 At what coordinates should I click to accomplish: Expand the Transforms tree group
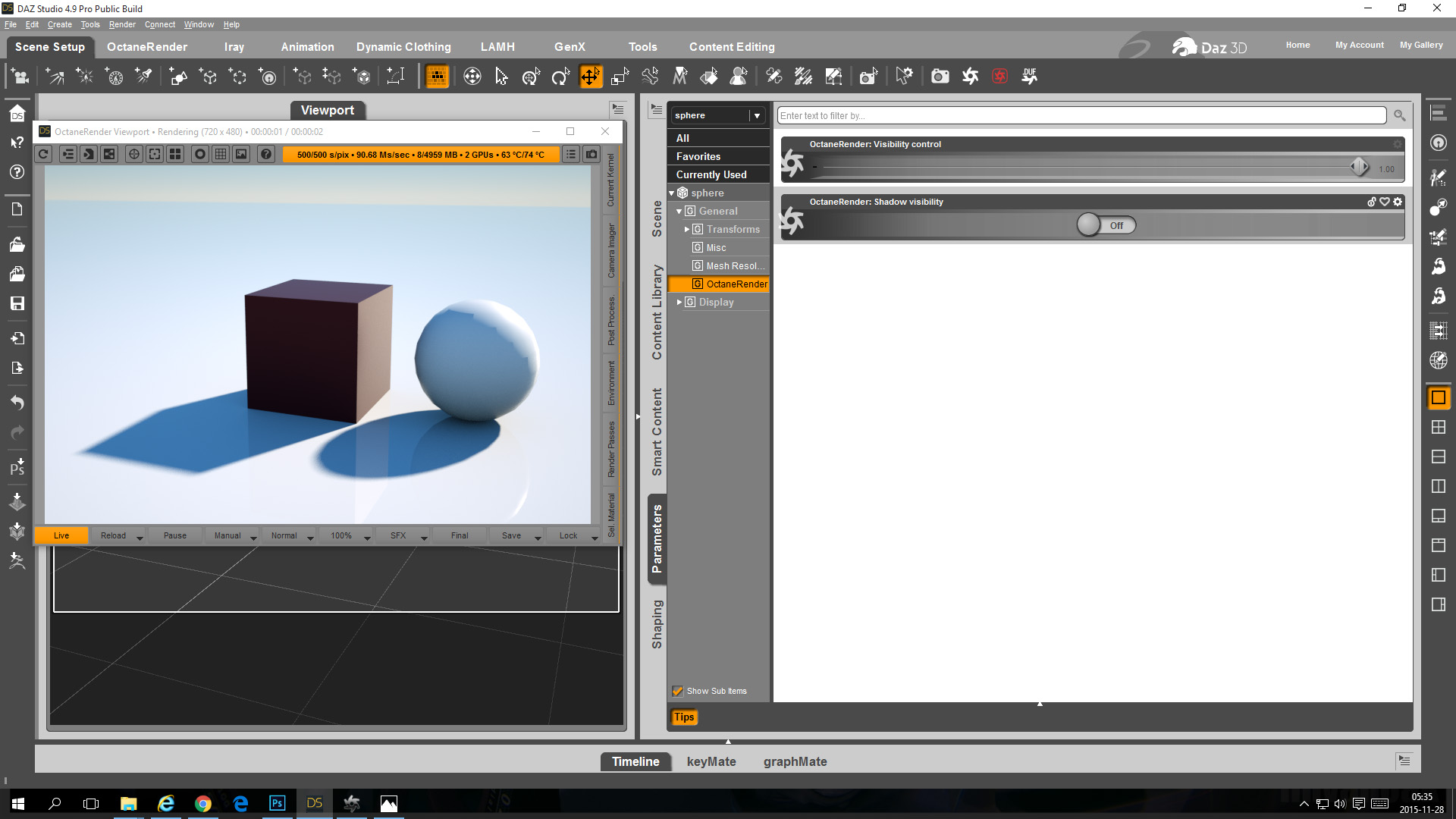click(x=687, y=229)
